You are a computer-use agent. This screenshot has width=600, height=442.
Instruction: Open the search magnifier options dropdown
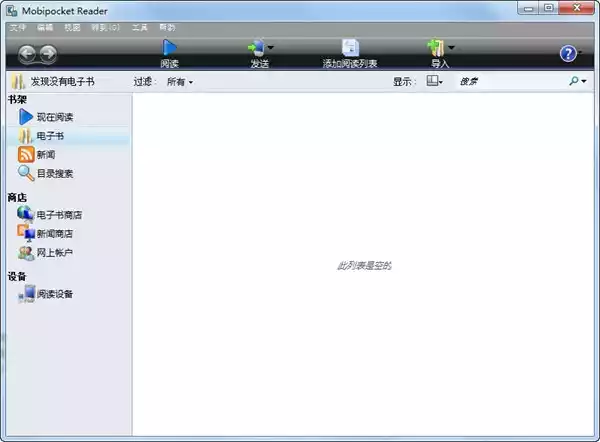(x=582, y=82)
